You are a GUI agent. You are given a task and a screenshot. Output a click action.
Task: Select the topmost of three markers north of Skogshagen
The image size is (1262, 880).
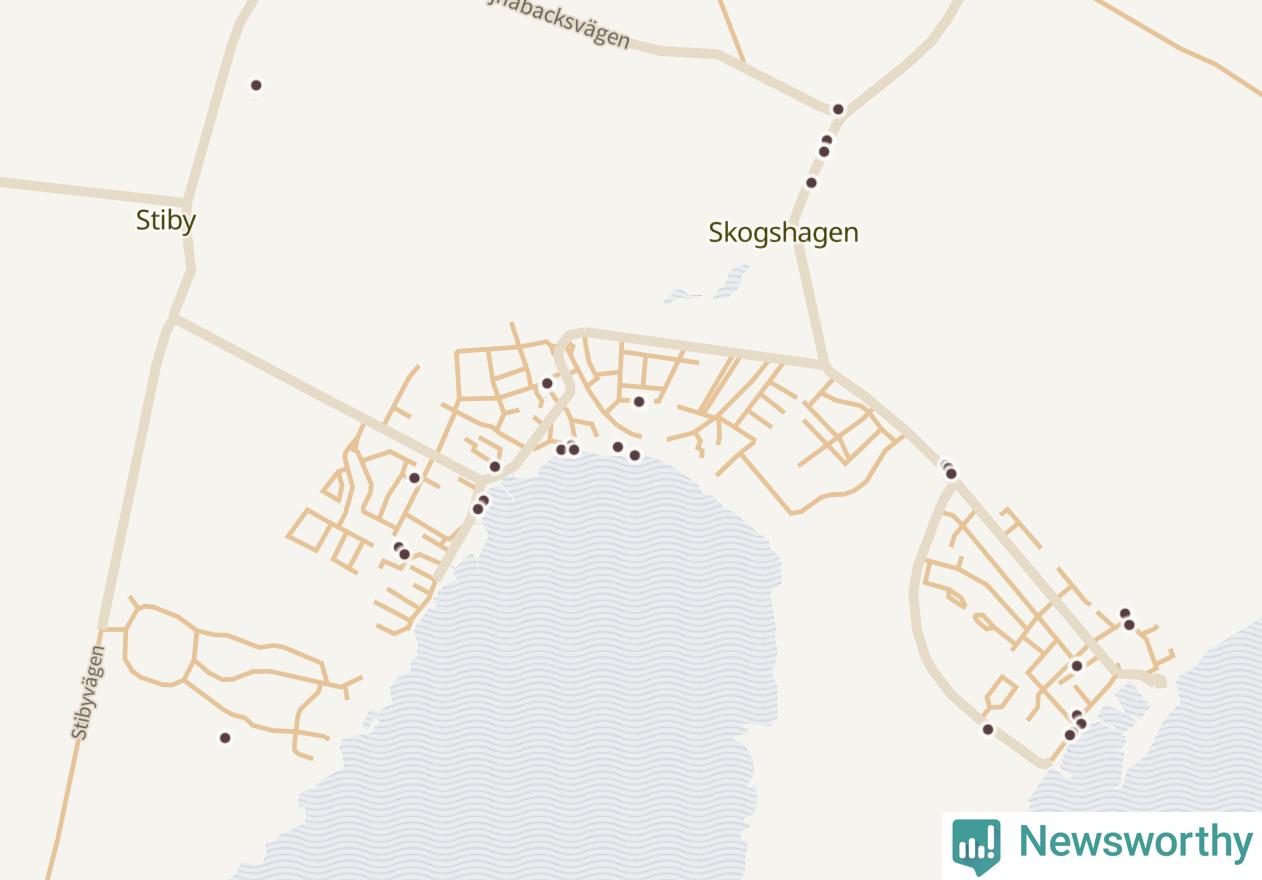(x=827, y=140)
